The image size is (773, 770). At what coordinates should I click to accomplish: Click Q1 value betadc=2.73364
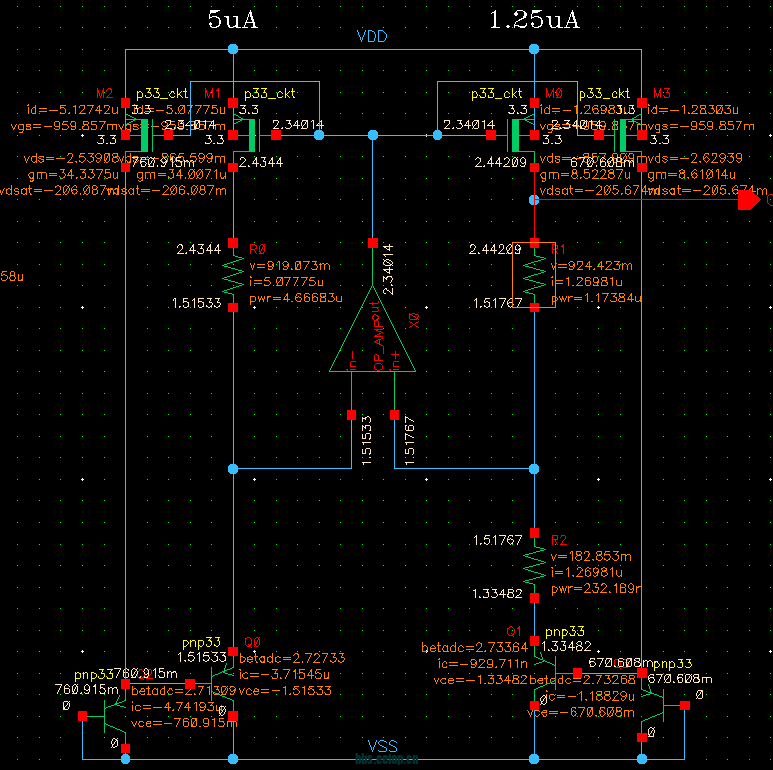(x=475, y=648)
